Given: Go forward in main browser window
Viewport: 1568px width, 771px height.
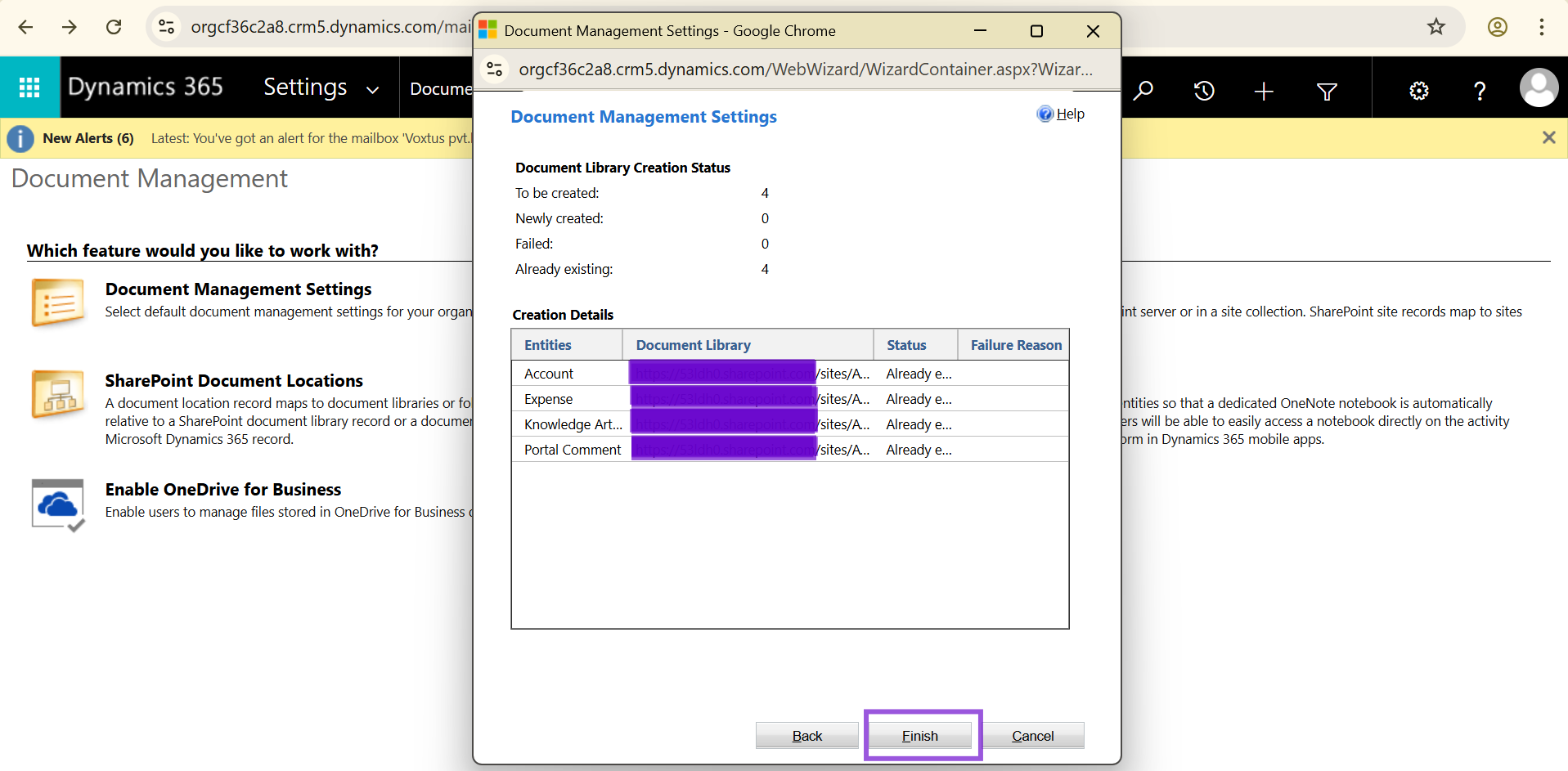Looking at the screenshot, I should (x=70, y=27).
